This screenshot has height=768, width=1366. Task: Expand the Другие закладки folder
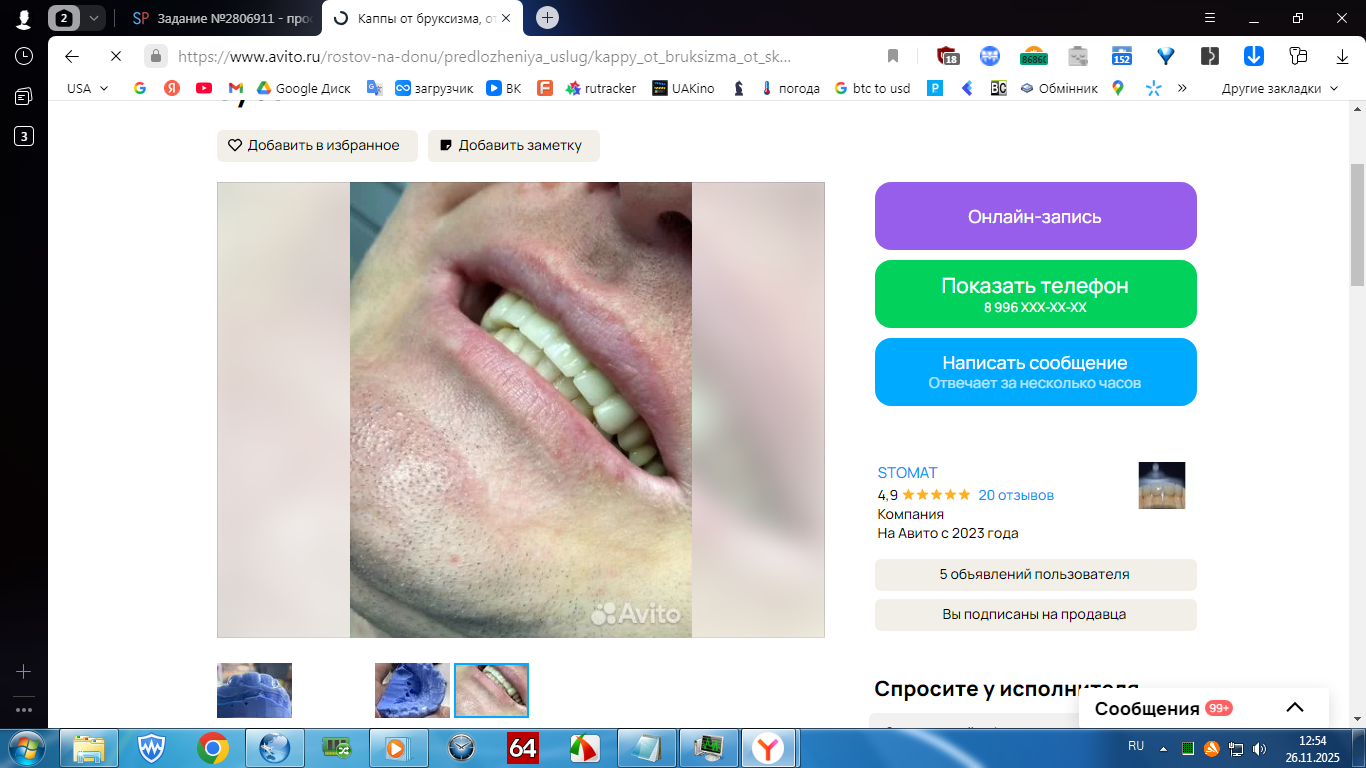(1280, 88)
